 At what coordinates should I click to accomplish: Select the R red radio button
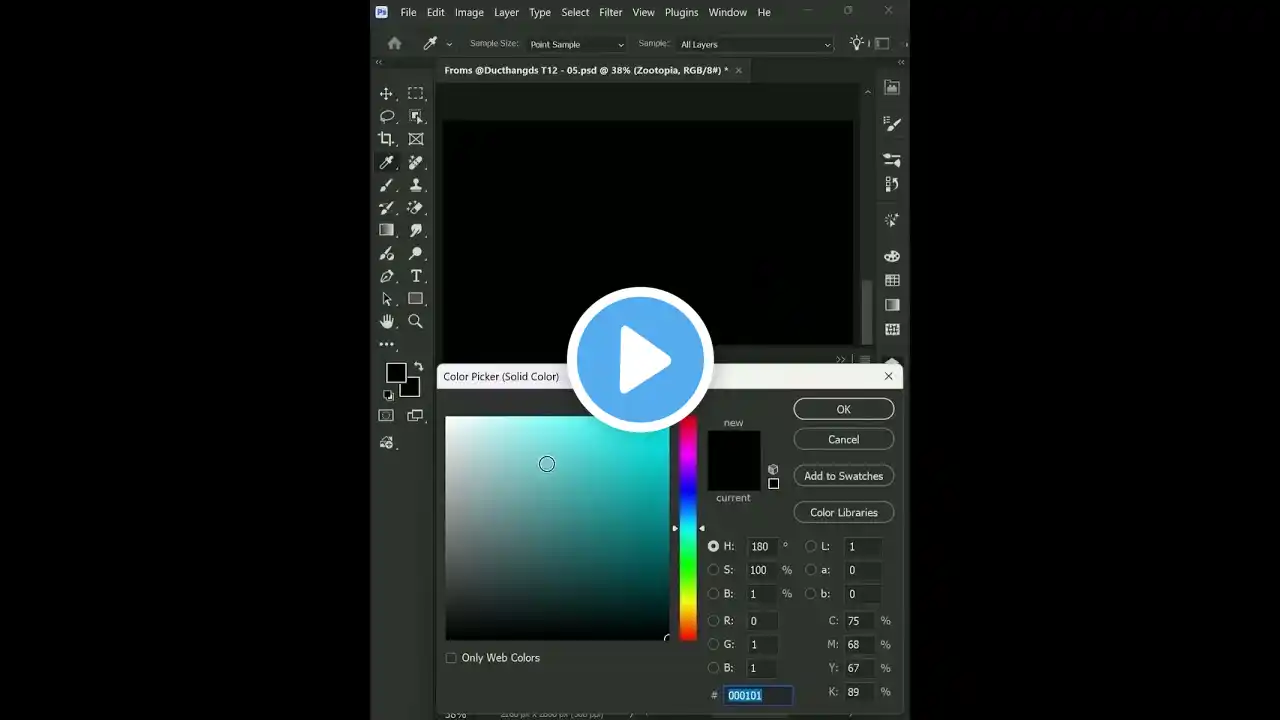click(713, 621)
